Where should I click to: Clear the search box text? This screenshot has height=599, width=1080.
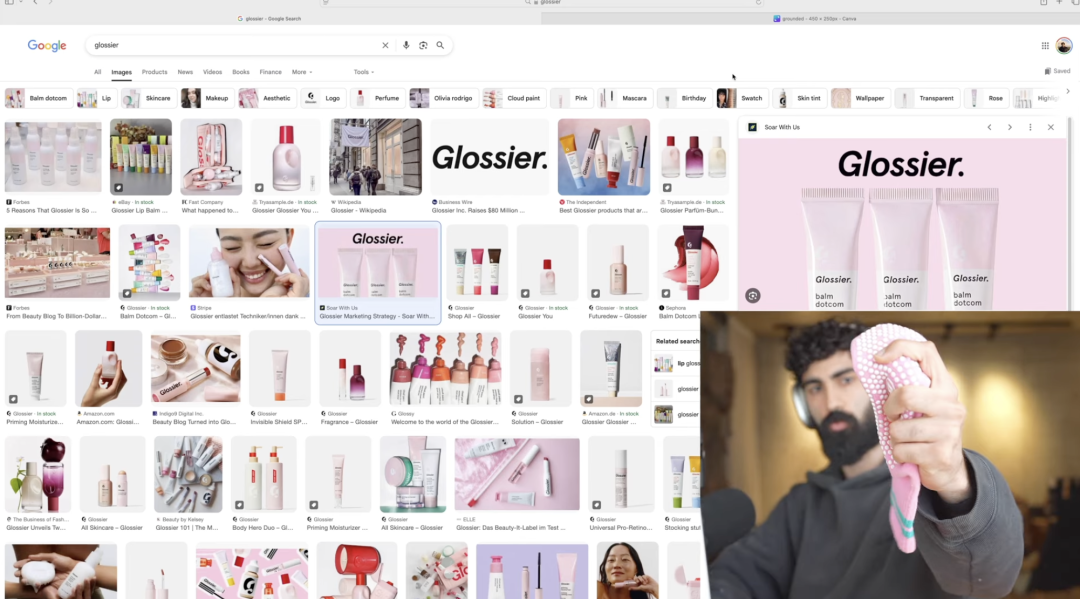tap(385, 45)
